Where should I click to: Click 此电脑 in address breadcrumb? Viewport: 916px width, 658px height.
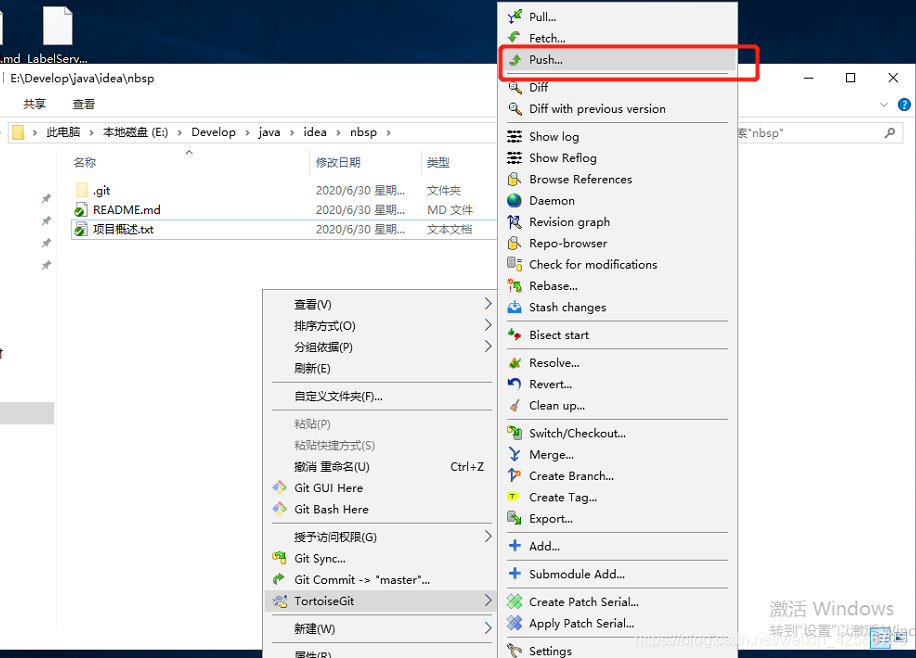pyautogui.click(x=63, y=132)
